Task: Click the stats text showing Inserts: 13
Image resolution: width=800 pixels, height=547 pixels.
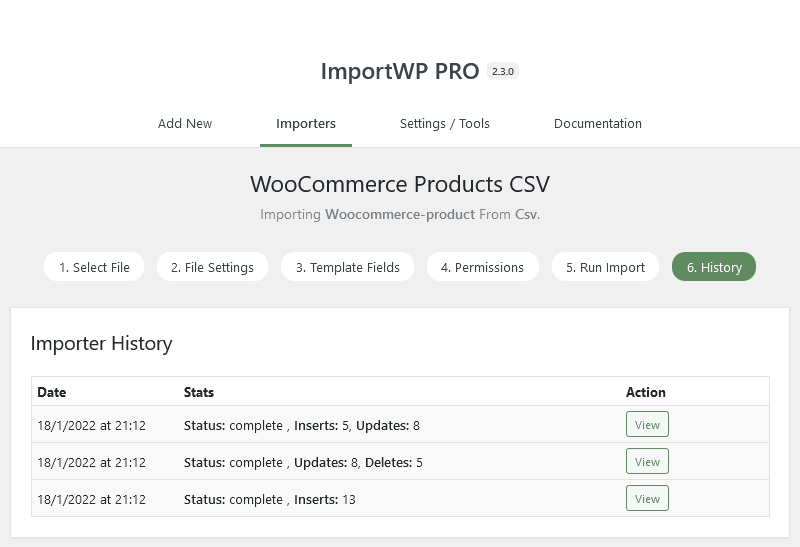Action: pos(269,500)
